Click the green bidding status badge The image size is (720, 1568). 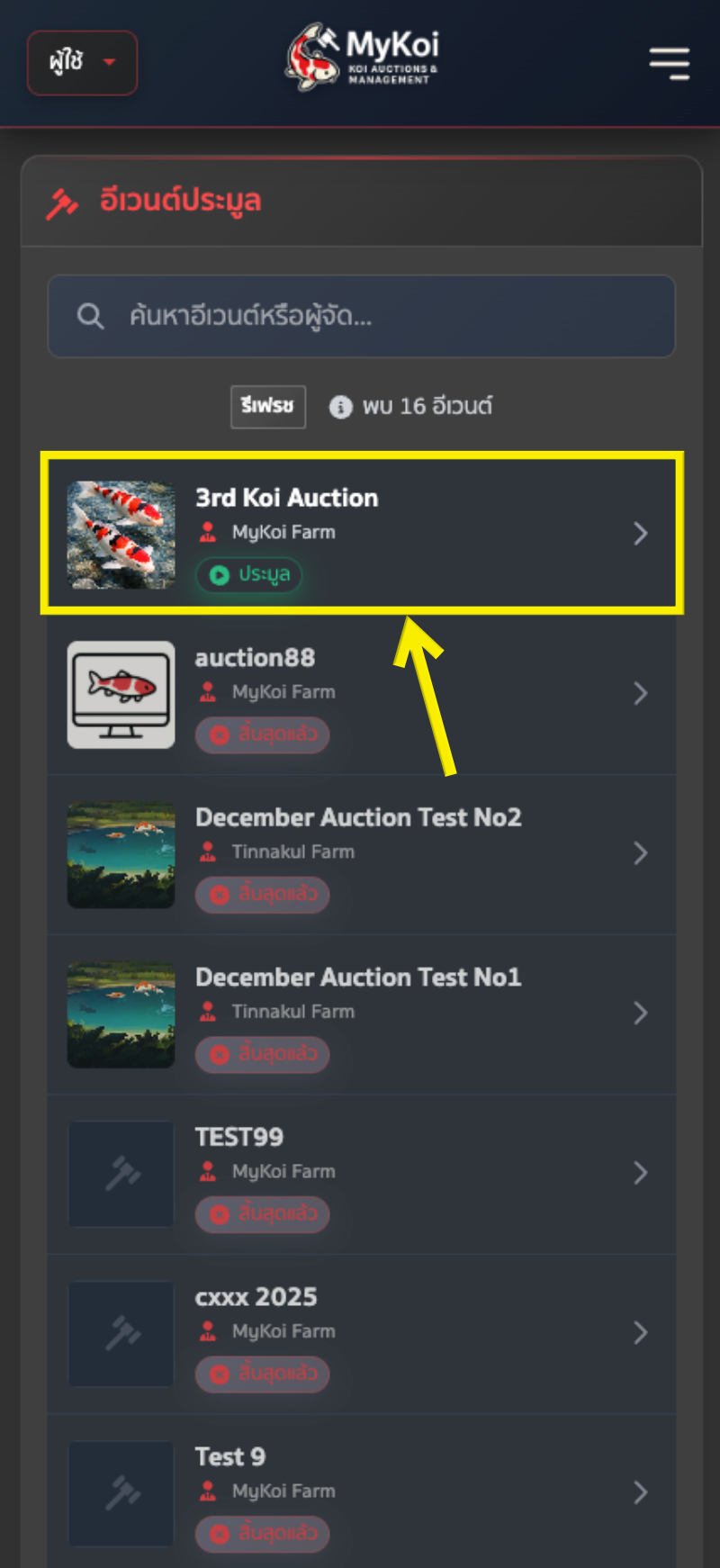[x=249, y=574]
